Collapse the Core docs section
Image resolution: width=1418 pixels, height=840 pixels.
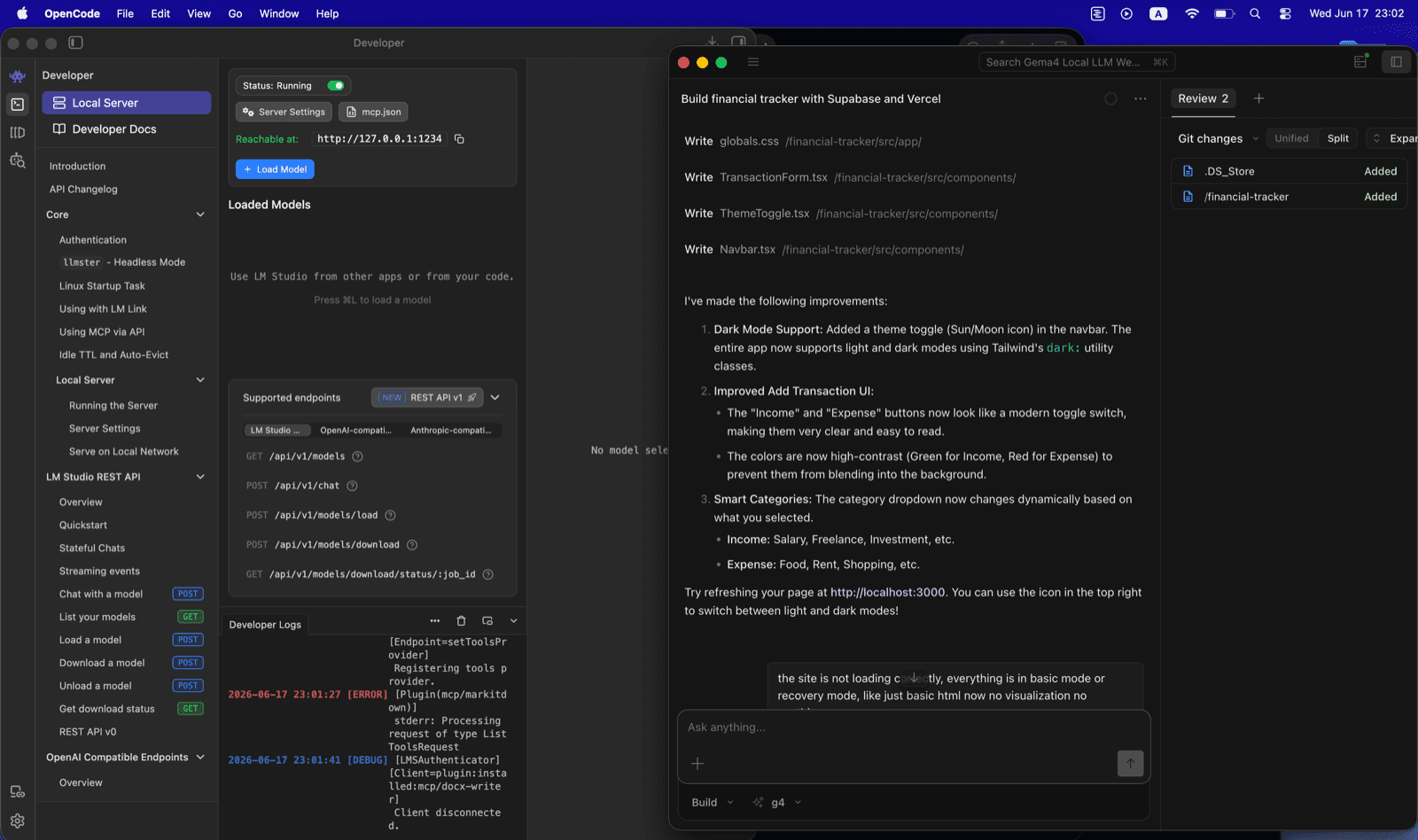[200, 214]
